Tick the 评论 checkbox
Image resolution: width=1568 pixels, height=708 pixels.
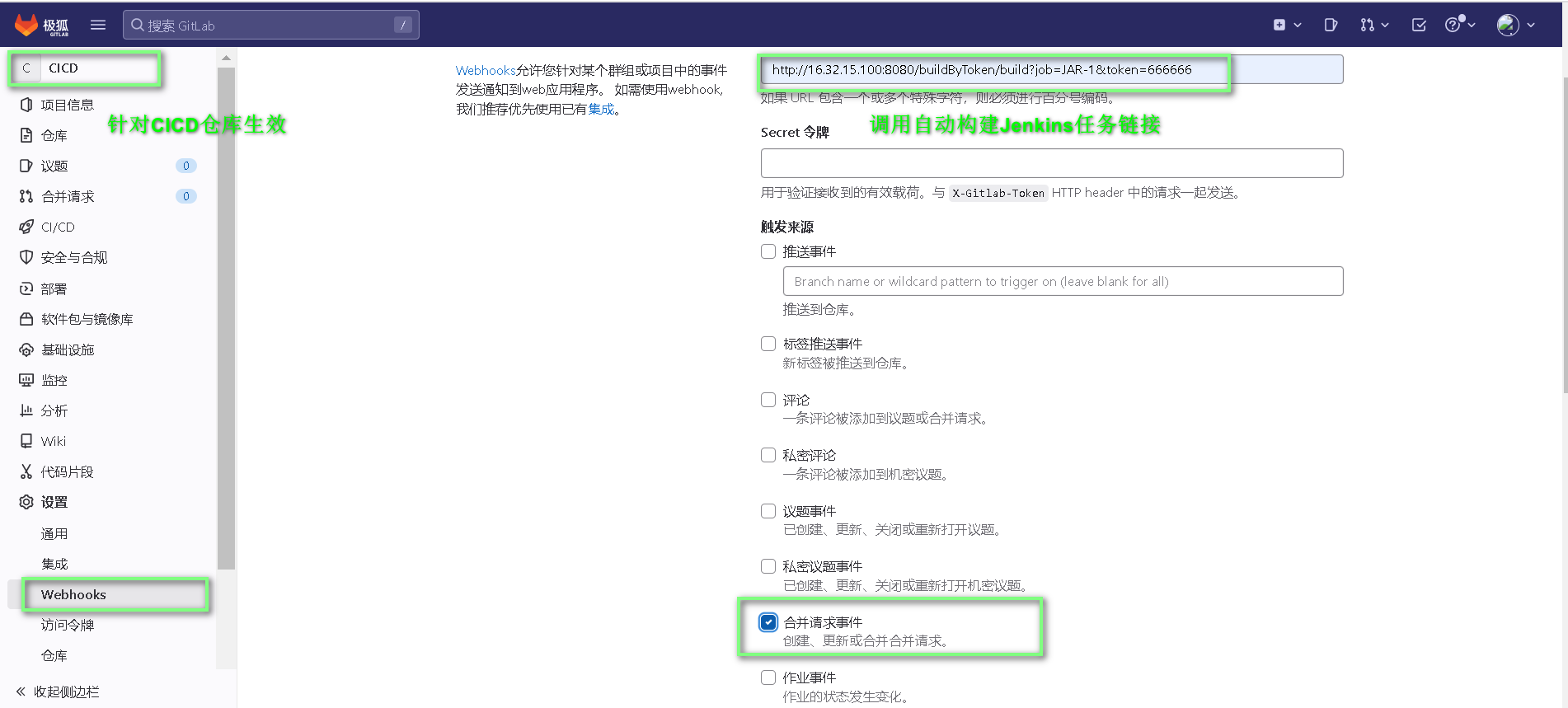[768, 400]
